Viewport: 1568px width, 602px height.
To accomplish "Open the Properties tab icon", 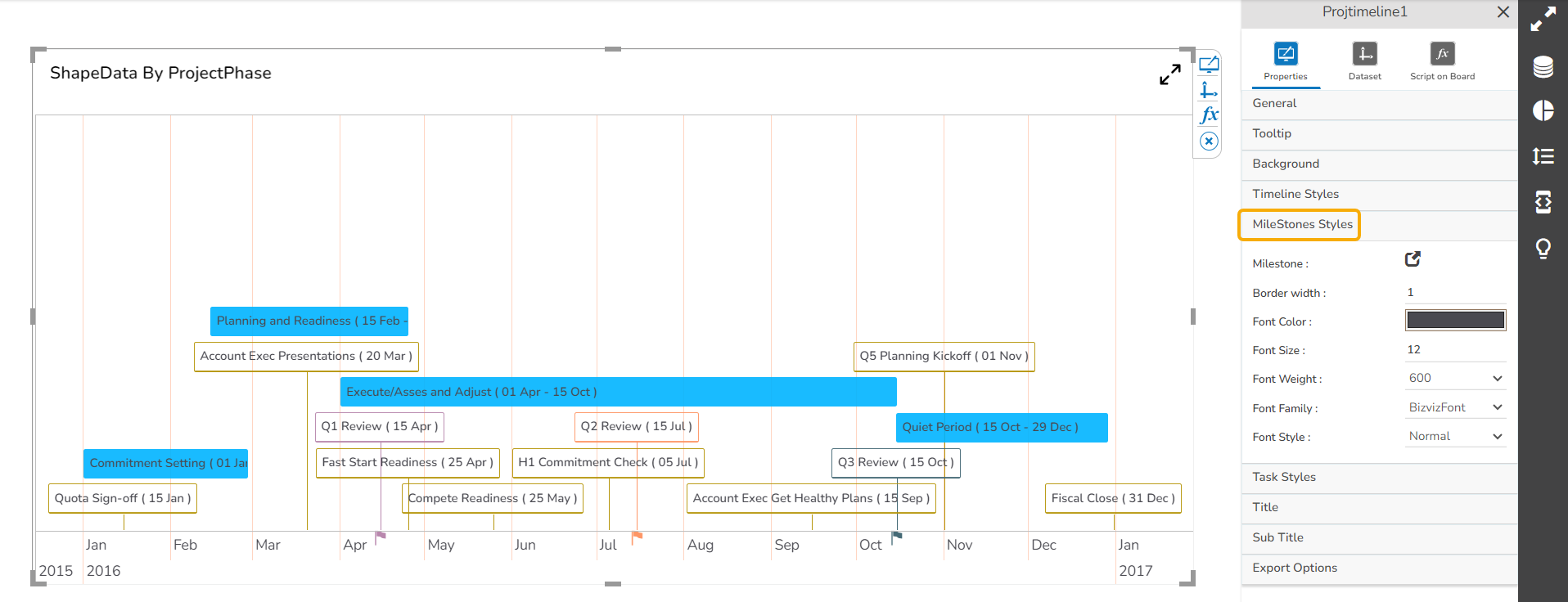I will click(x=1285, y=55).
